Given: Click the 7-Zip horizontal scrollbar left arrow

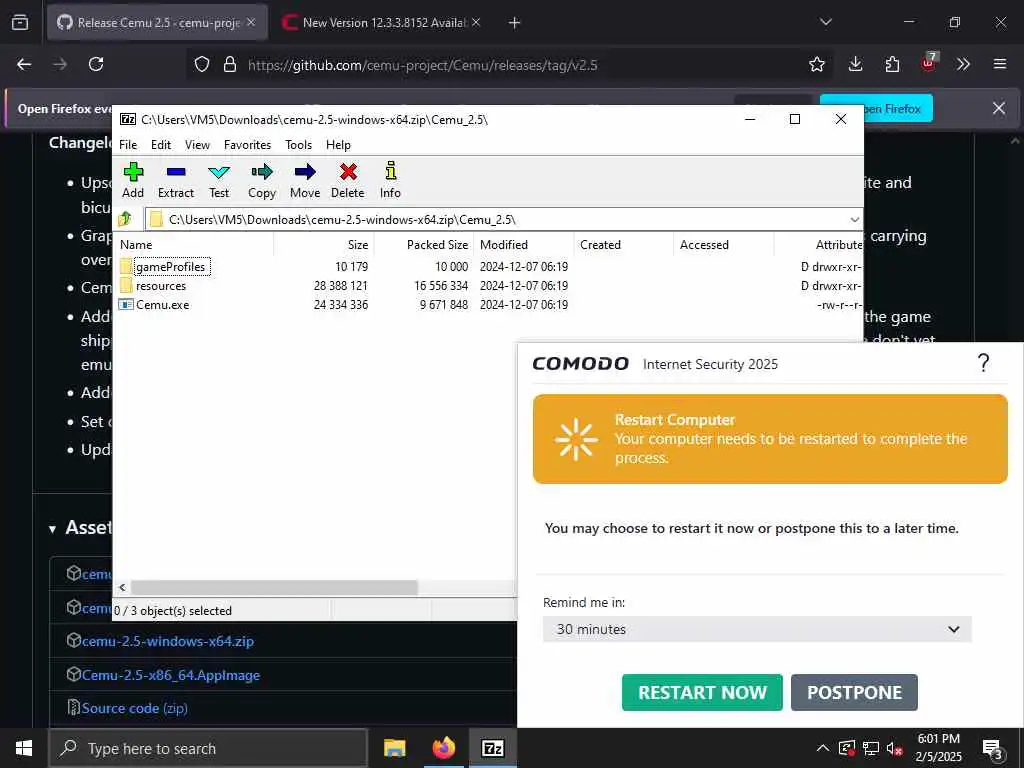Looking at the screenshot, I should tap(122, 588).
